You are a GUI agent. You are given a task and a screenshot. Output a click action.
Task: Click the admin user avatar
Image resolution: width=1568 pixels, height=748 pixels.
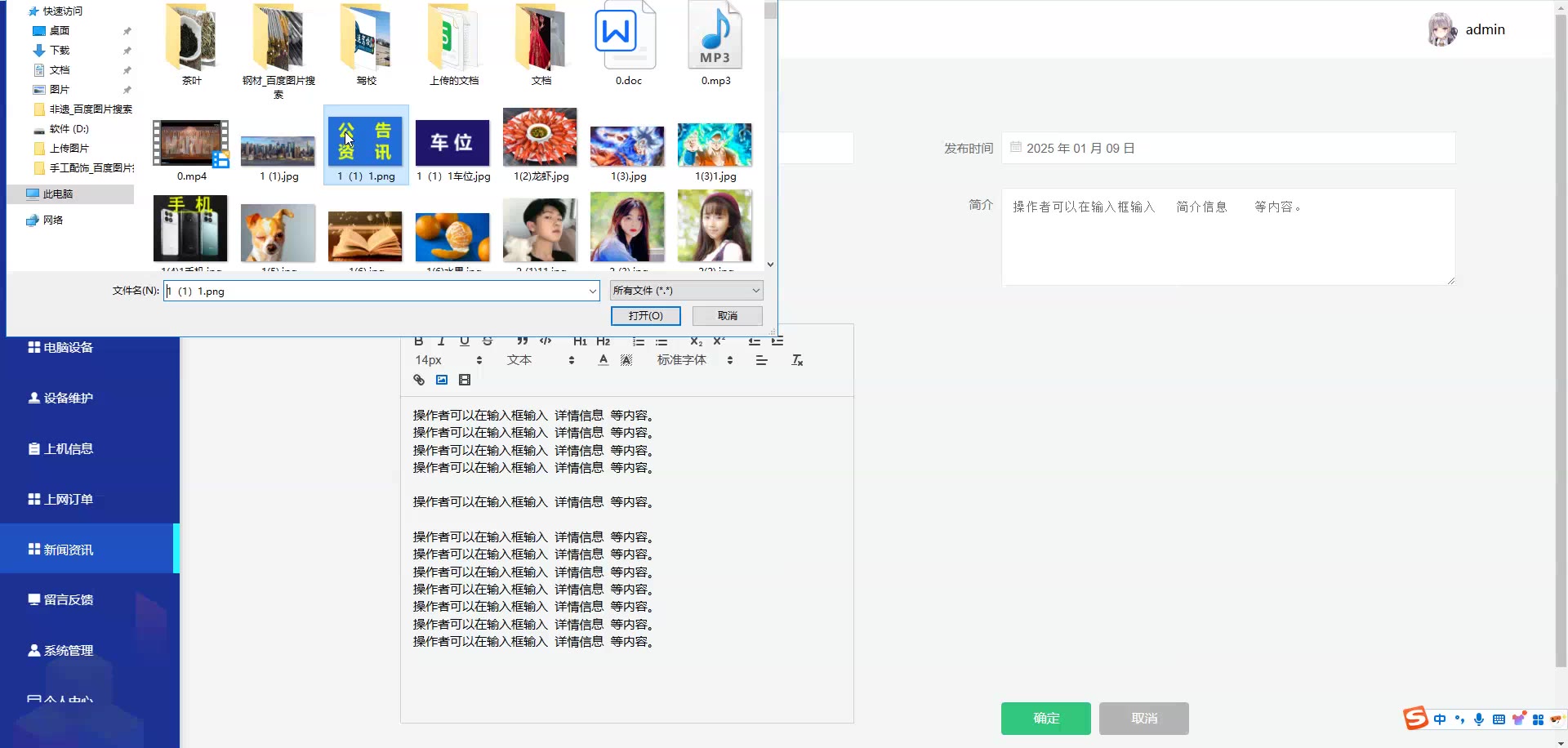coord(1441,29)
